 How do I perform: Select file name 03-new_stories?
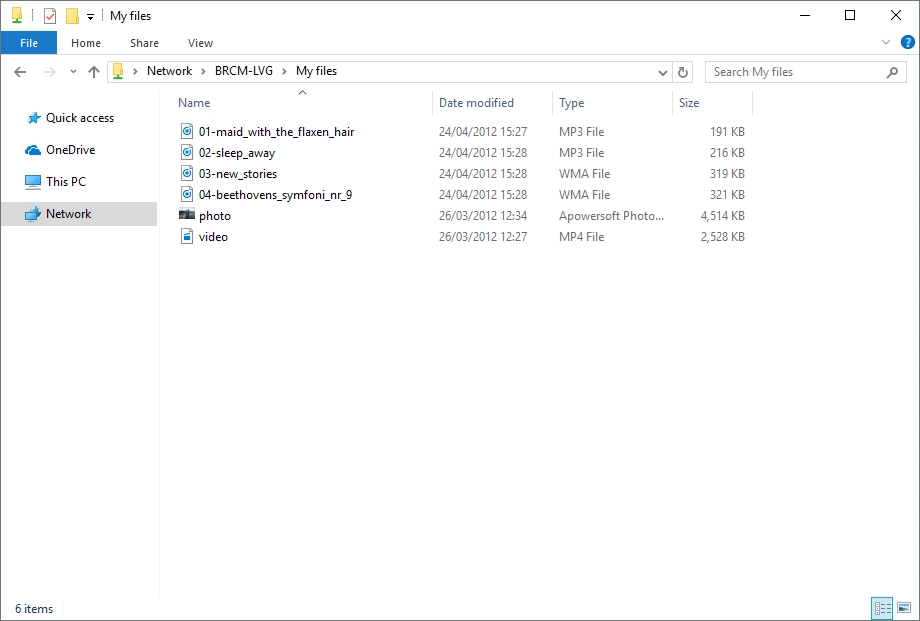(238, 174)
